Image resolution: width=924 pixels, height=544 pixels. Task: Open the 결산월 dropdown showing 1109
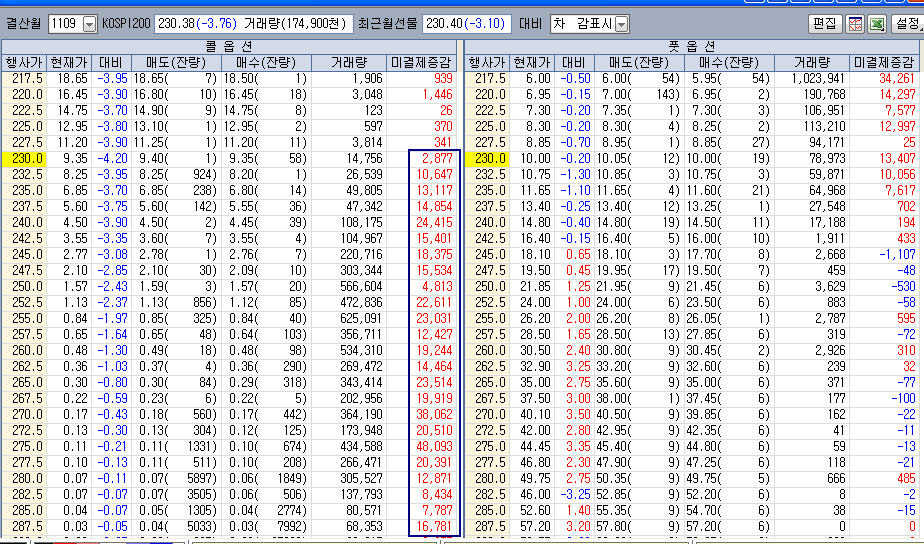point(72,24)
